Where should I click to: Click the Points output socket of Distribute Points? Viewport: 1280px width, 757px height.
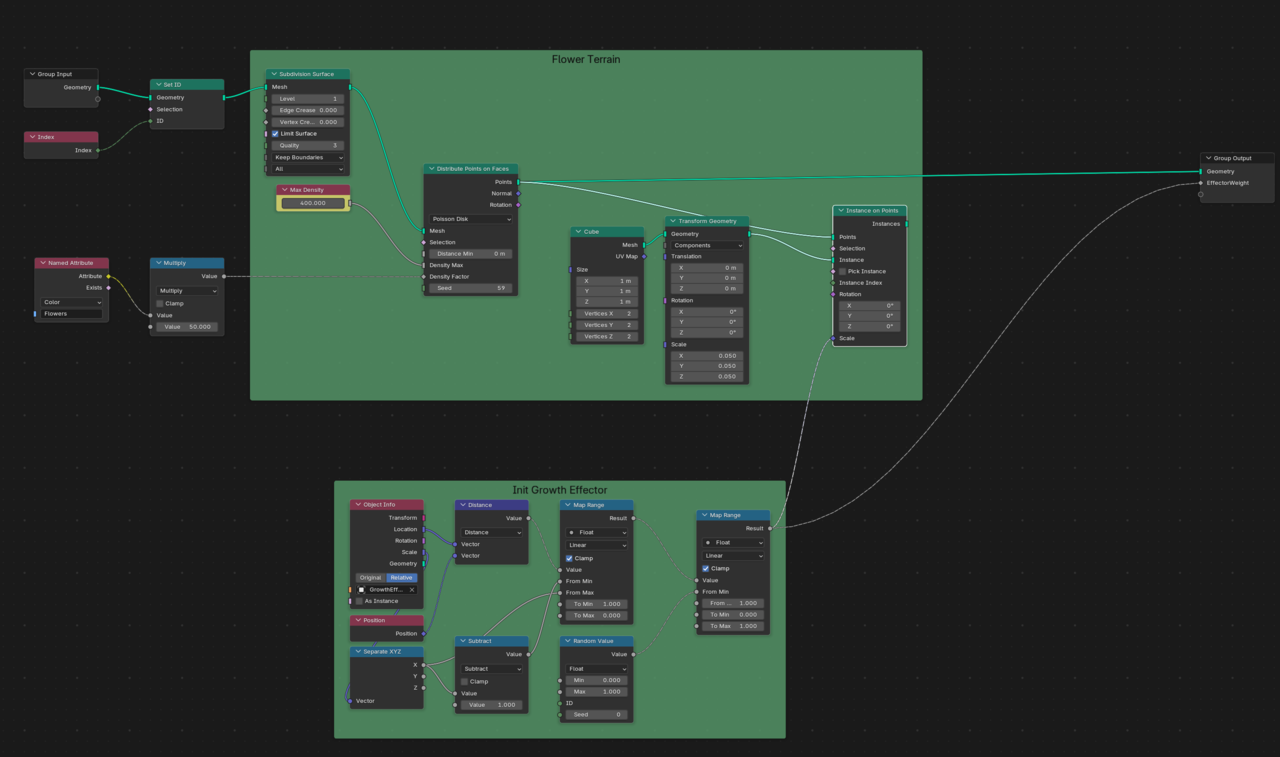pyautogui.click(x=518, y=182)
